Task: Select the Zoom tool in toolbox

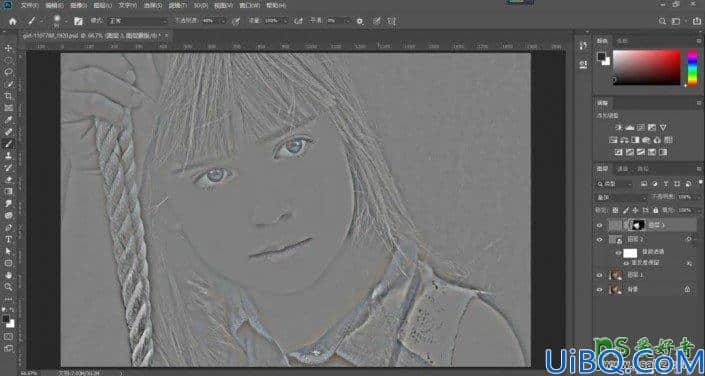Action: point(9,287)
